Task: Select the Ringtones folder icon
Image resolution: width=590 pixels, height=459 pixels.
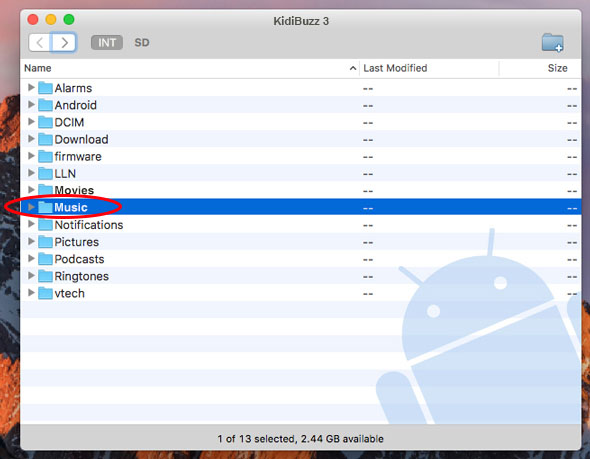Action: pyautogui.click(x=45, y=276)
